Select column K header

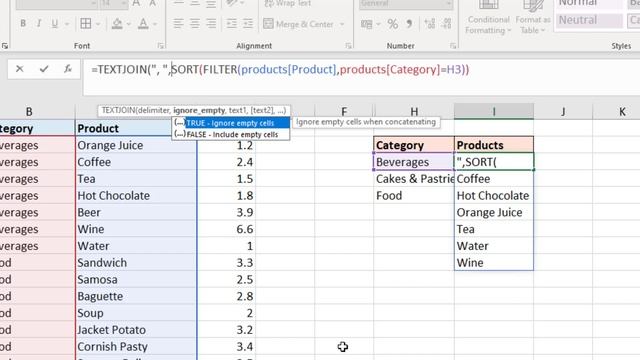pos(622,111)
